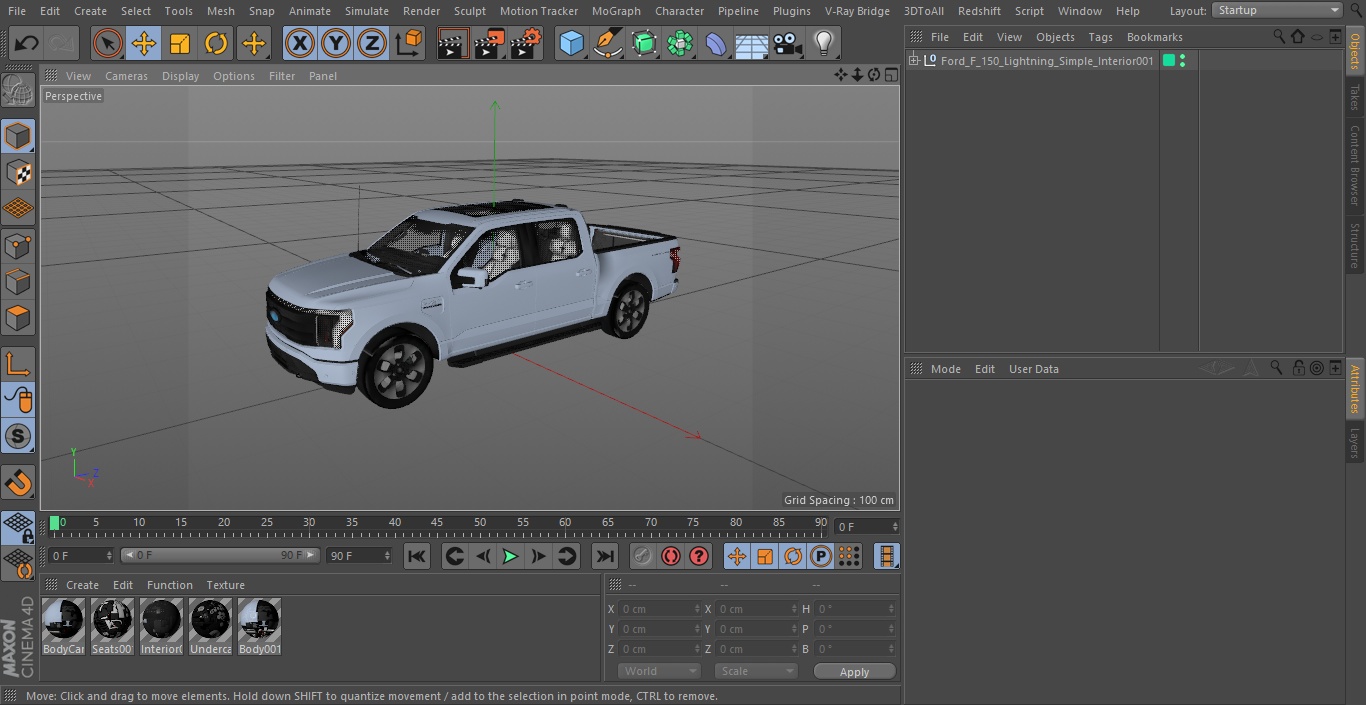This screenshot has width=1366, height=705.
Task: Add a Subdivision Surface generator
Action: [644, 43]
